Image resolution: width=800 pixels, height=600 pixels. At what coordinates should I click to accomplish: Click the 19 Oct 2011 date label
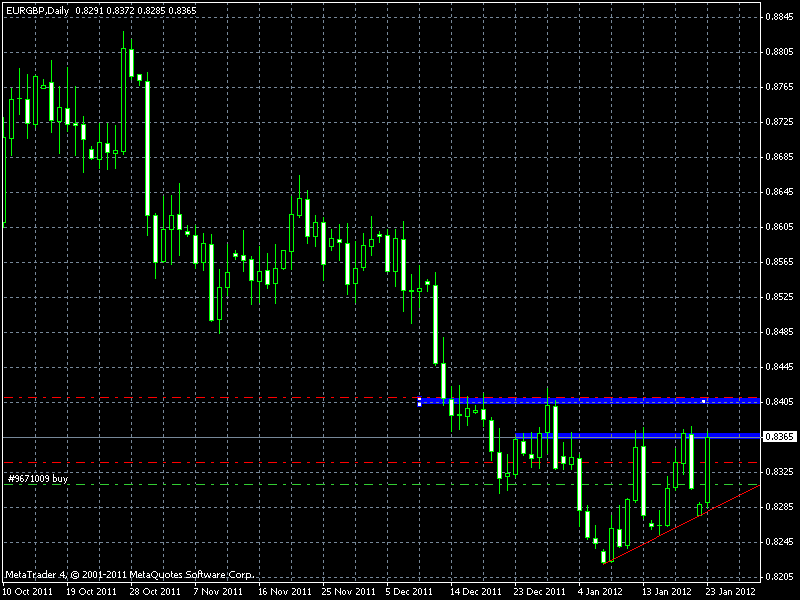(91, 592)
